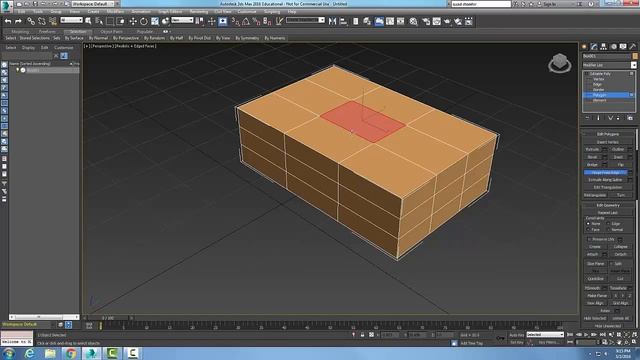Image resolution: width=640 pixels, height=360 pixels.
Task: Choose the Select Object tool
Action: coord(88,21)
